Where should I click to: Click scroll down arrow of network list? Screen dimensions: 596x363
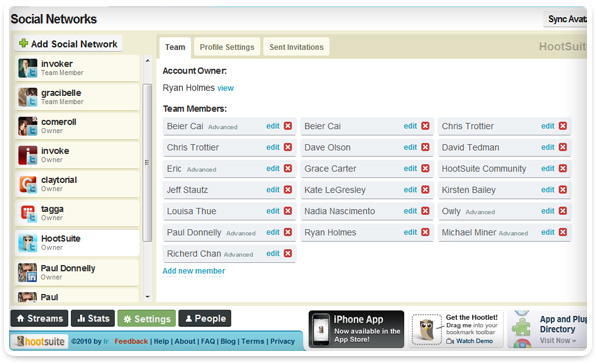(147, 297)
